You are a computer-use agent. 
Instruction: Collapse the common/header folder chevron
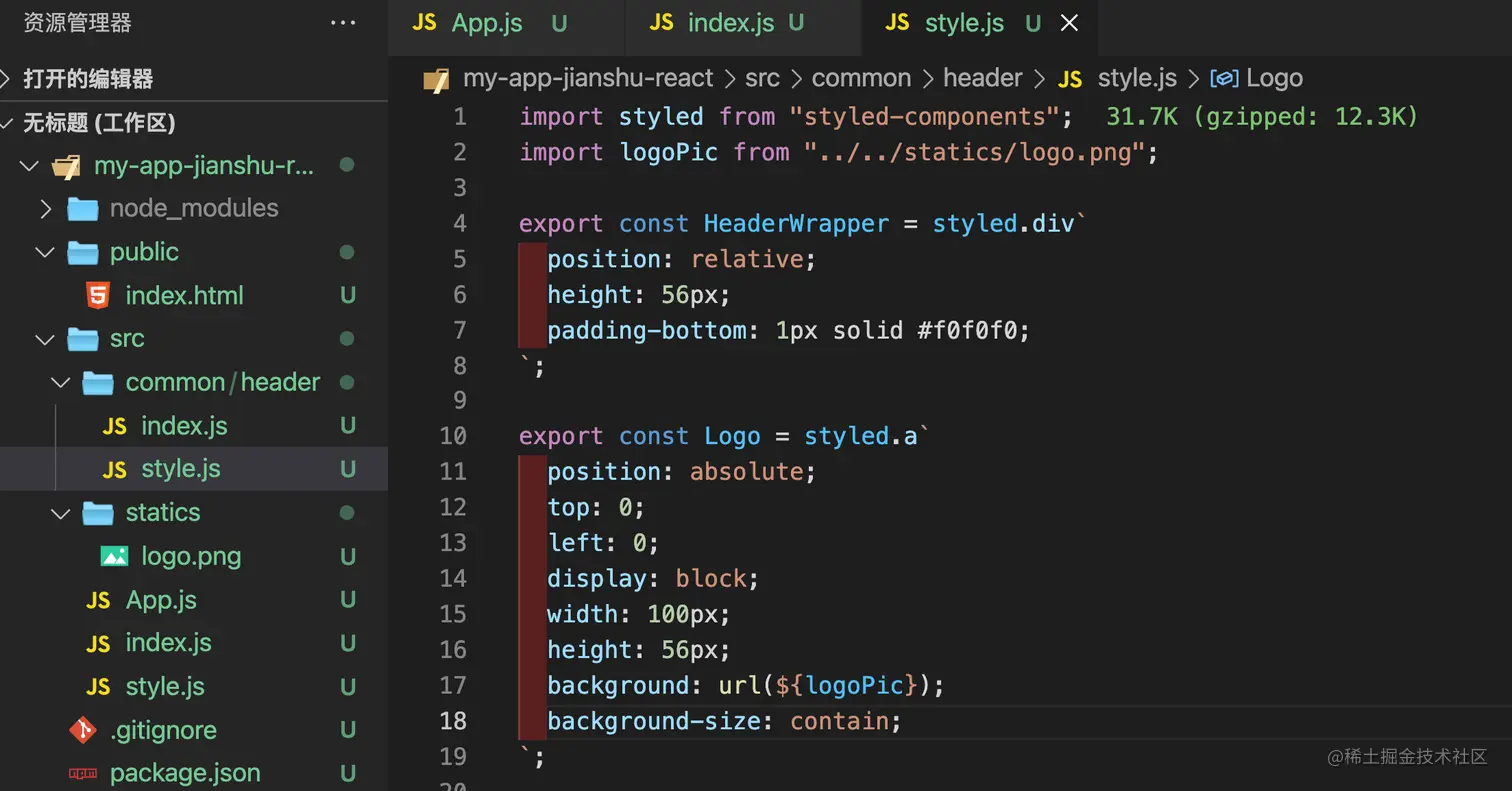pyautogui.click(x=61, y=382)
